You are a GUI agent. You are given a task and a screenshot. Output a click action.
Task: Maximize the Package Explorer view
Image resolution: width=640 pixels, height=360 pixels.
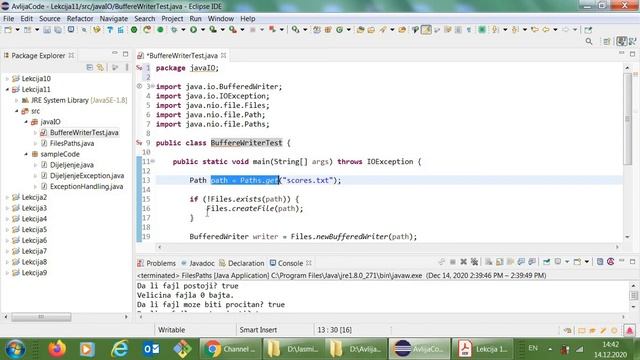click(x=125, y=54)
